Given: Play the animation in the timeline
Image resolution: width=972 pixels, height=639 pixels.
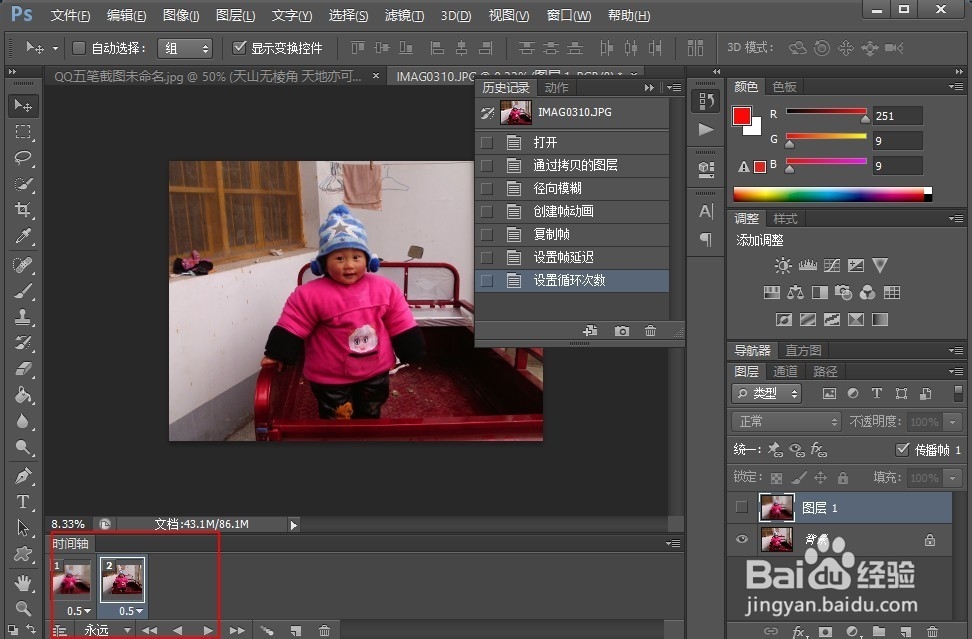Looking at the screenshot, I should (x=207, y=631).
